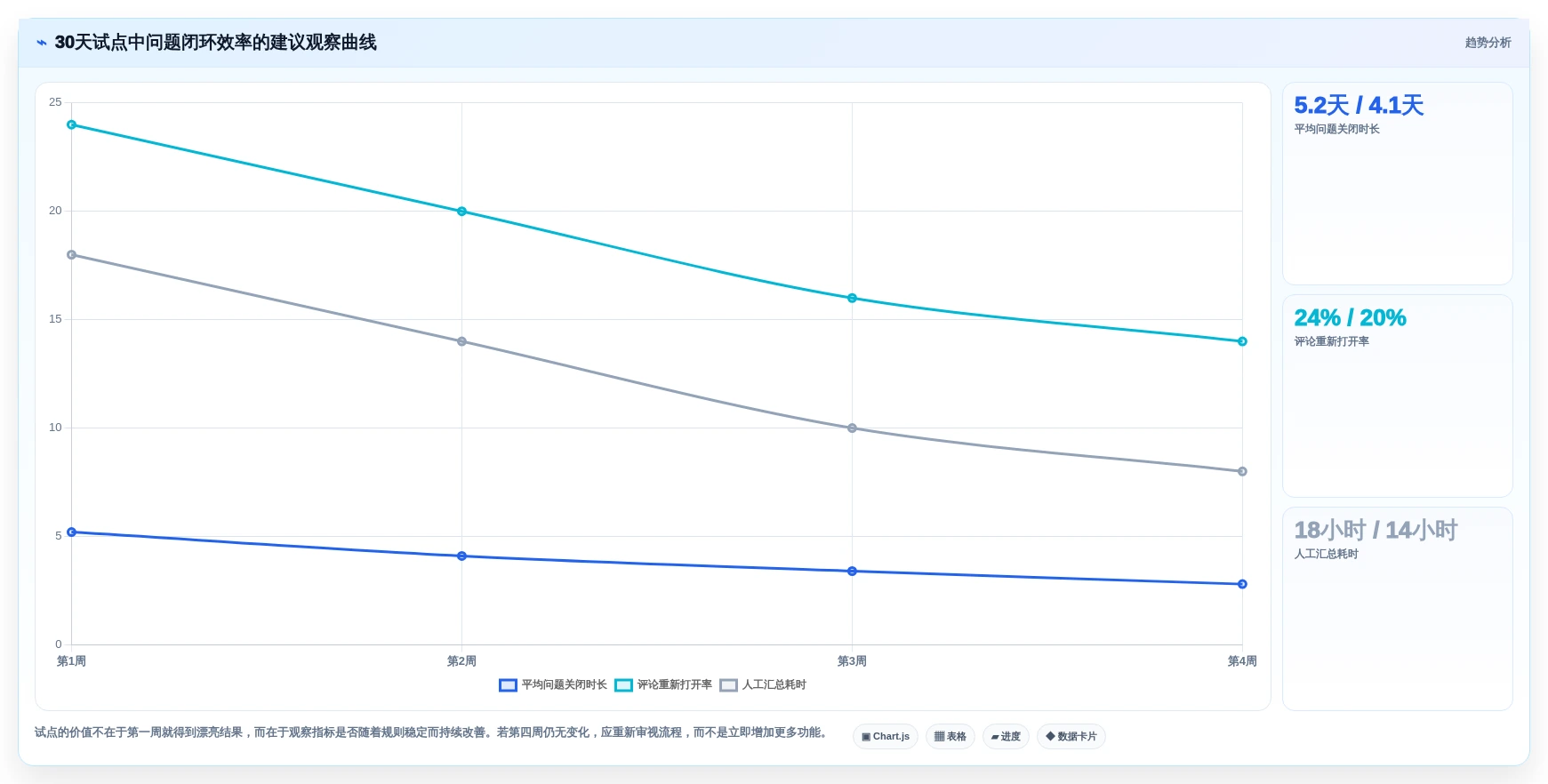Click the 第3周 x-axis label

852,661
